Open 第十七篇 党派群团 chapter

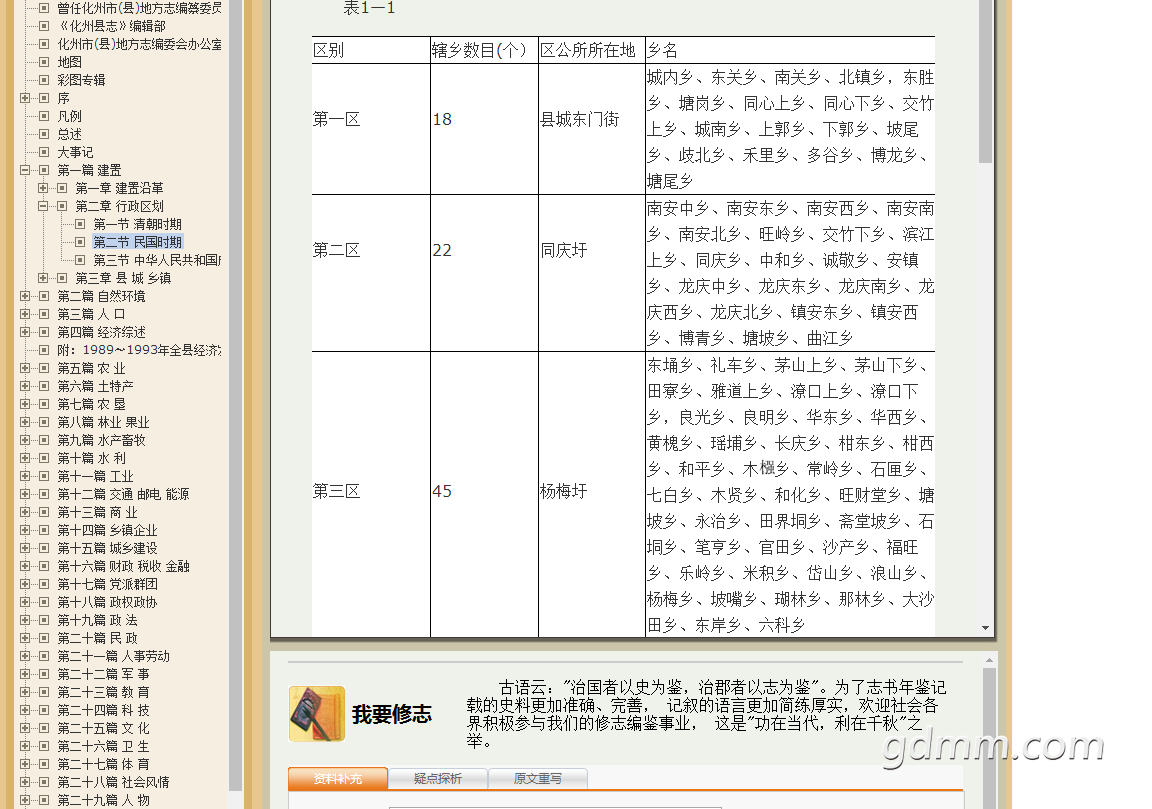coord(107,584)
